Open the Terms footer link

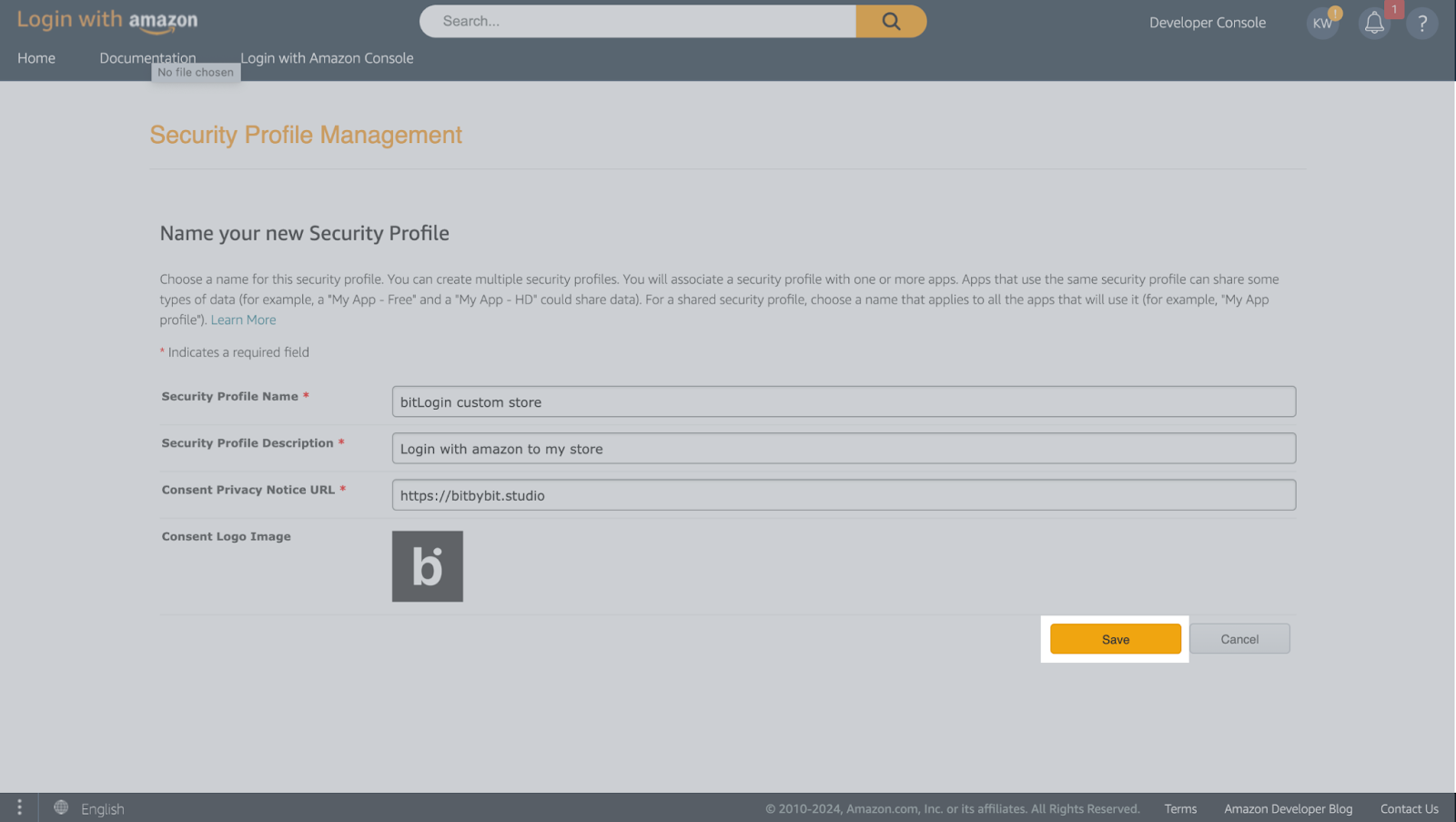pos(1180,808)
